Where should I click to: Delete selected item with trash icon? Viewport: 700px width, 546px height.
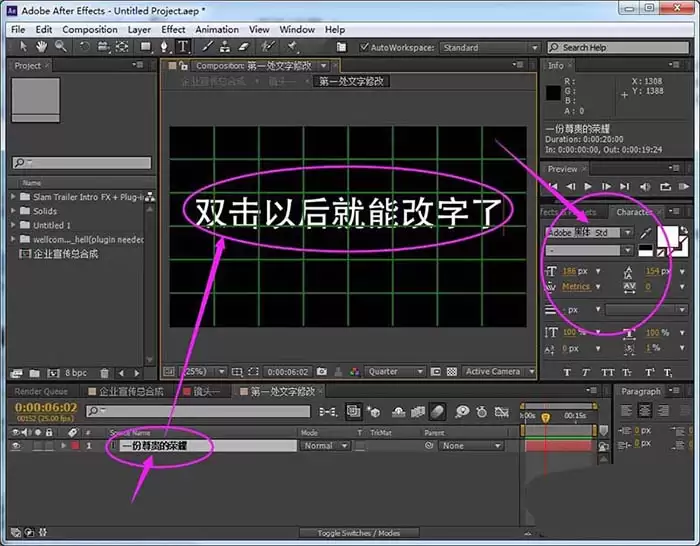(x=104, y=373)
